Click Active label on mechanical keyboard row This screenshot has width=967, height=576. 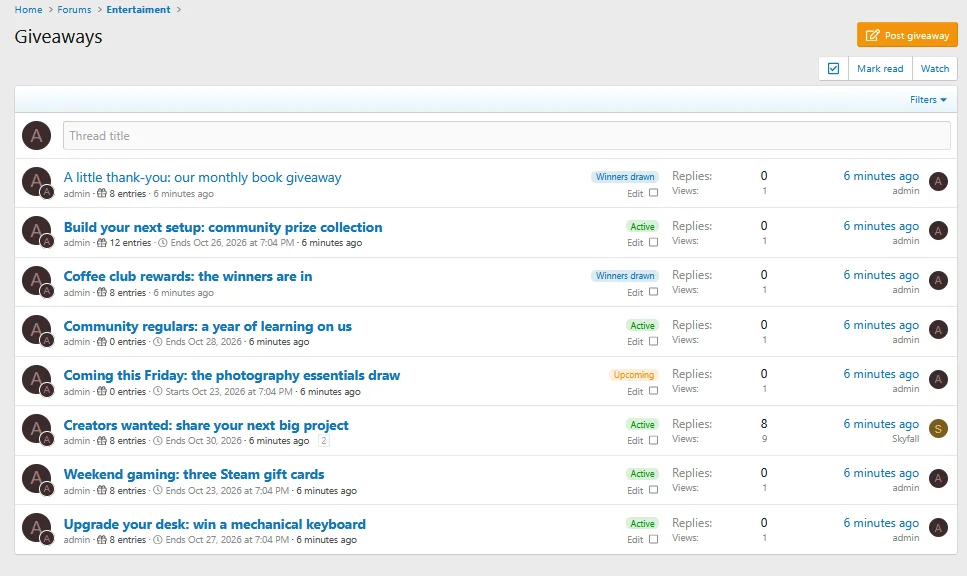click(642, 524)
